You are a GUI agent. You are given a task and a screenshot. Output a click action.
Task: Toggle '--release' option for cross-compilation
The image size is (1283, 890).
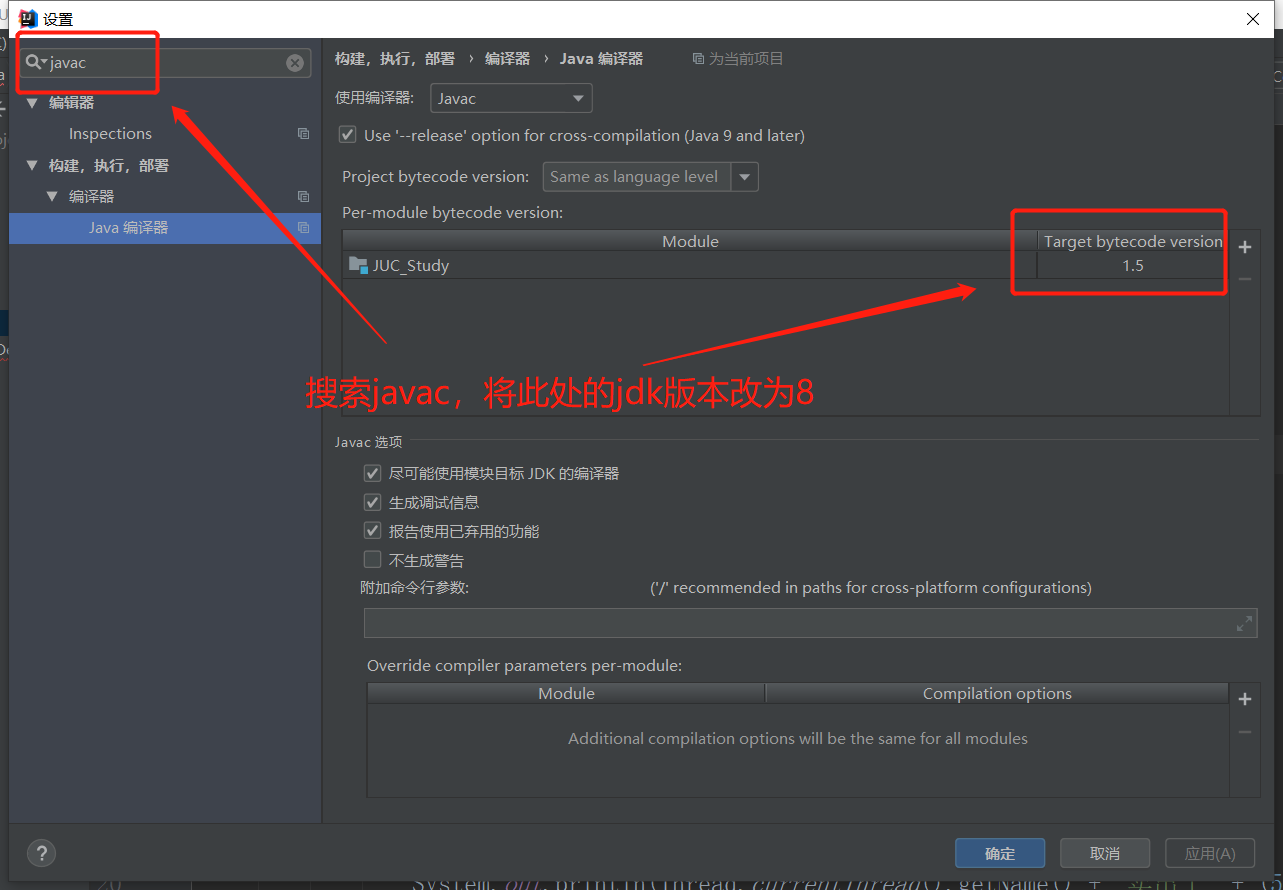348,135
